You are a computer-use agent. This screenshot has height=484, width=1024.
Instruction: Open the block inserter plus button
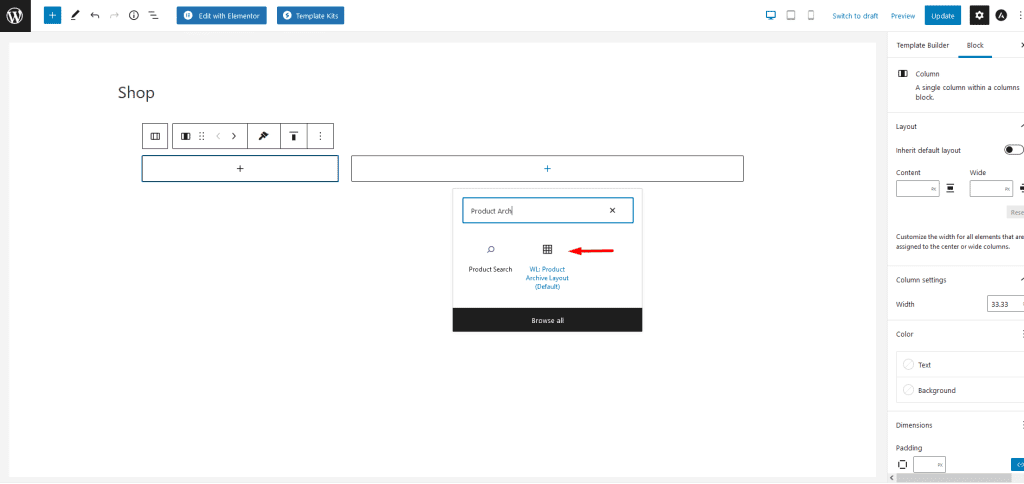point(52,16)
